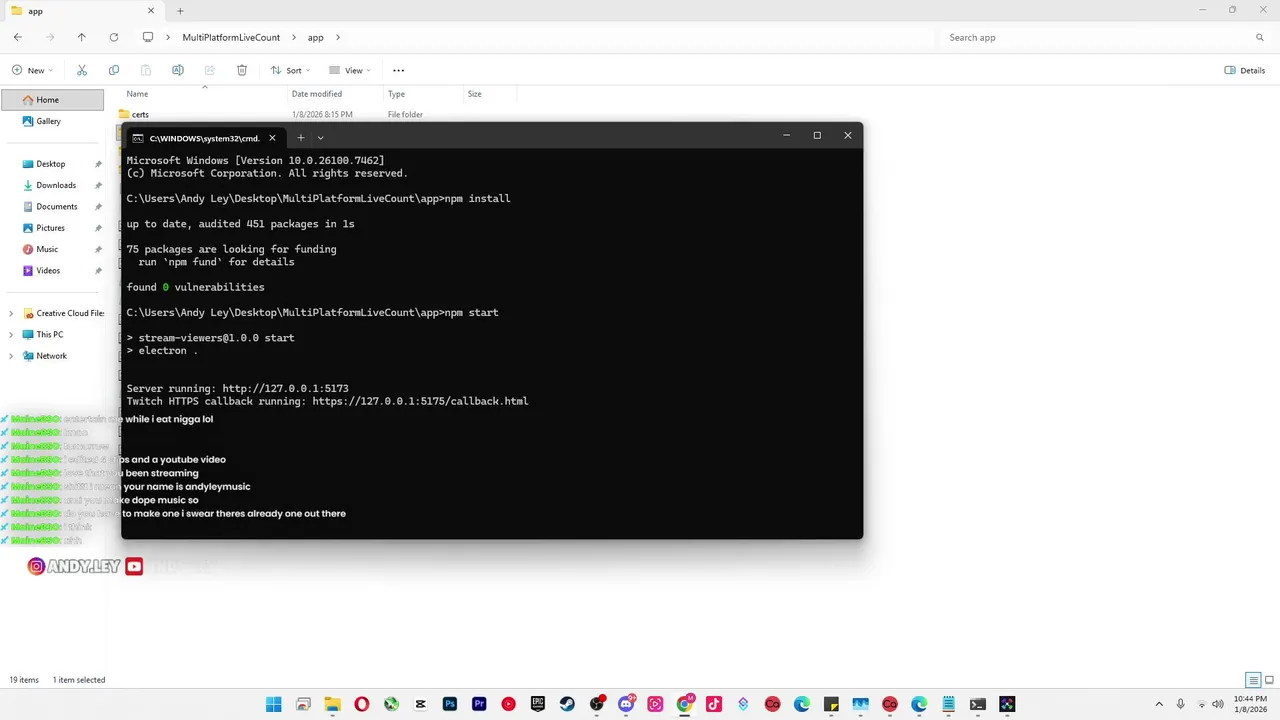Open the terminal profile dropdown arrow
Screen dimensions: 1280x720
tap(320, 138)
